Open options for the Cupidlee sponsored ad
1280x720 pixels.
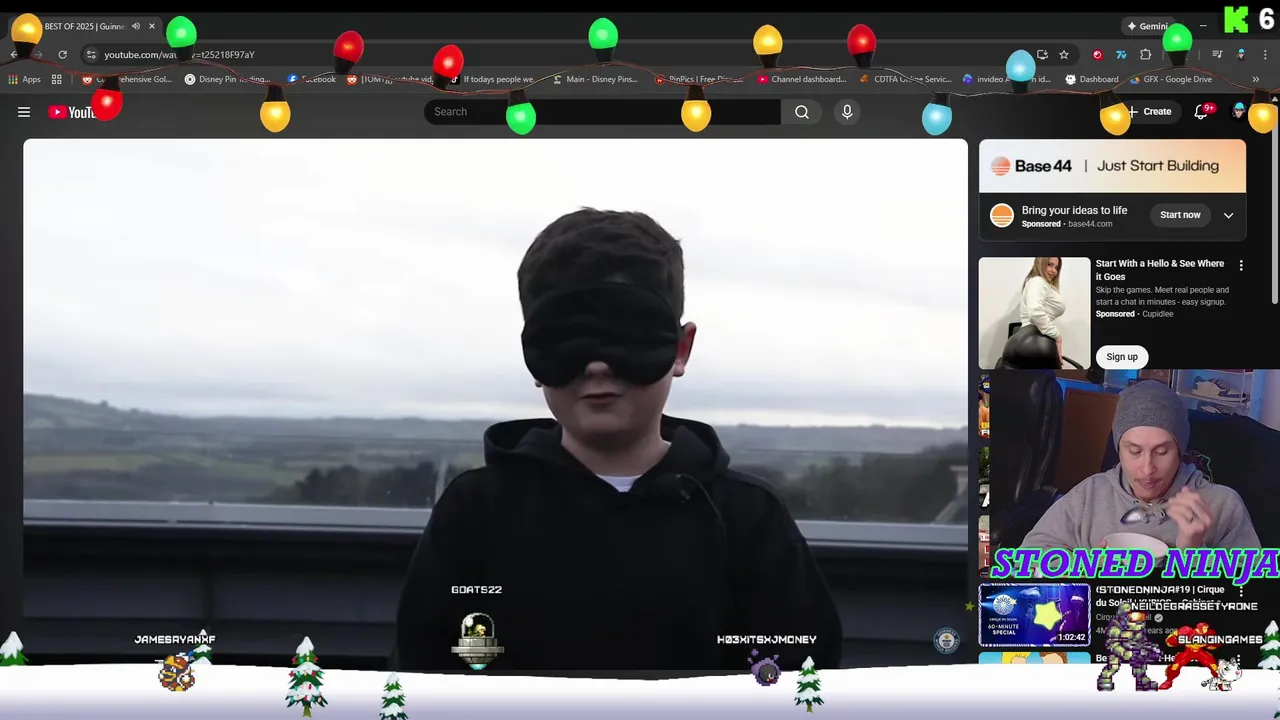(1241, 266)
